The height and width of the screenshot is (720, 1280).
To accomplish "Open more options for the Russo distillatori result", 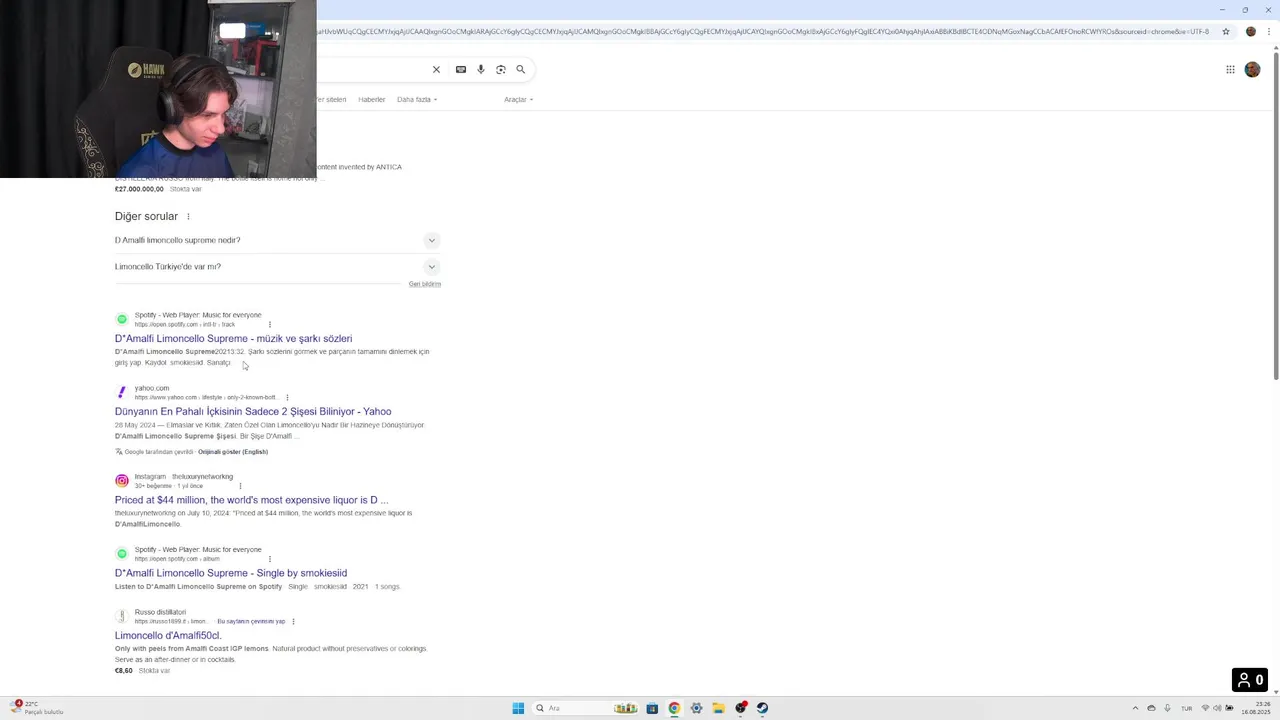I will 293,621.
